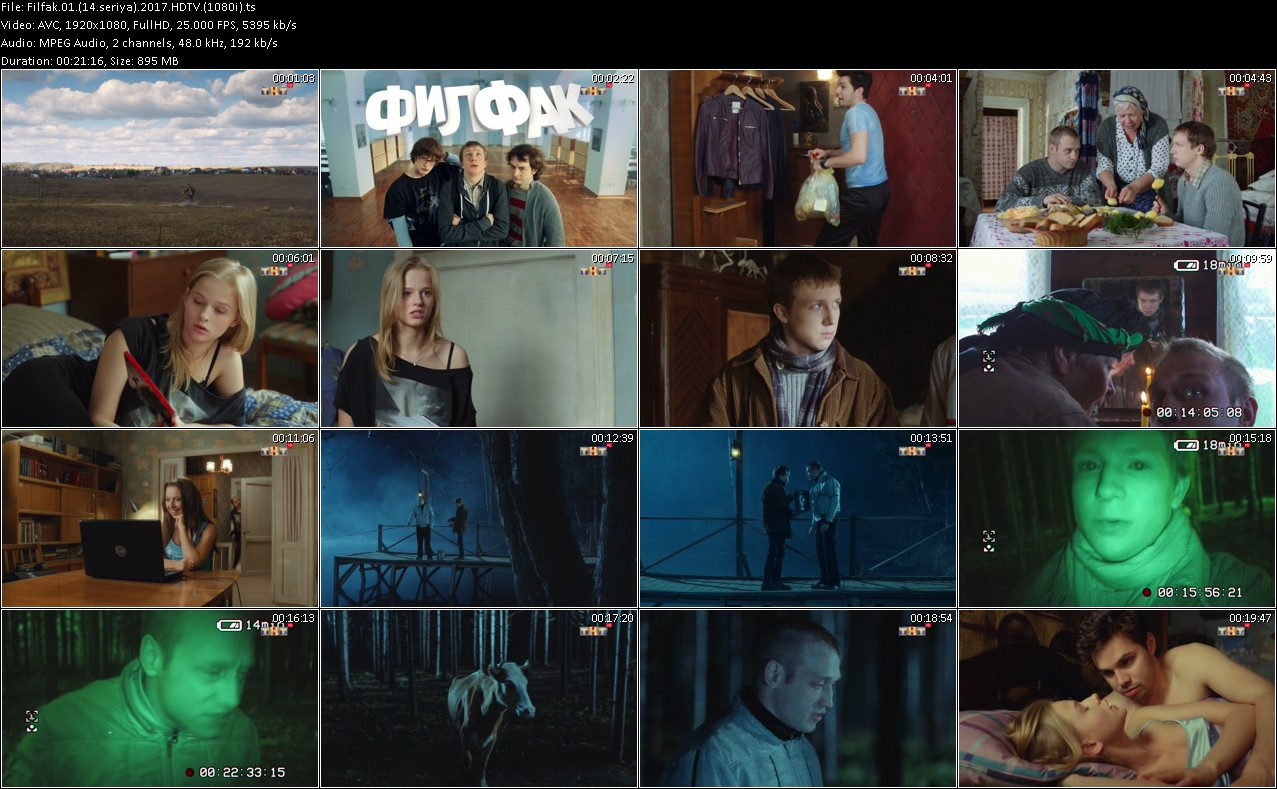Click the camcorder timecode 00:14:05:08
1277x789 pixels.
point(1198,412)
